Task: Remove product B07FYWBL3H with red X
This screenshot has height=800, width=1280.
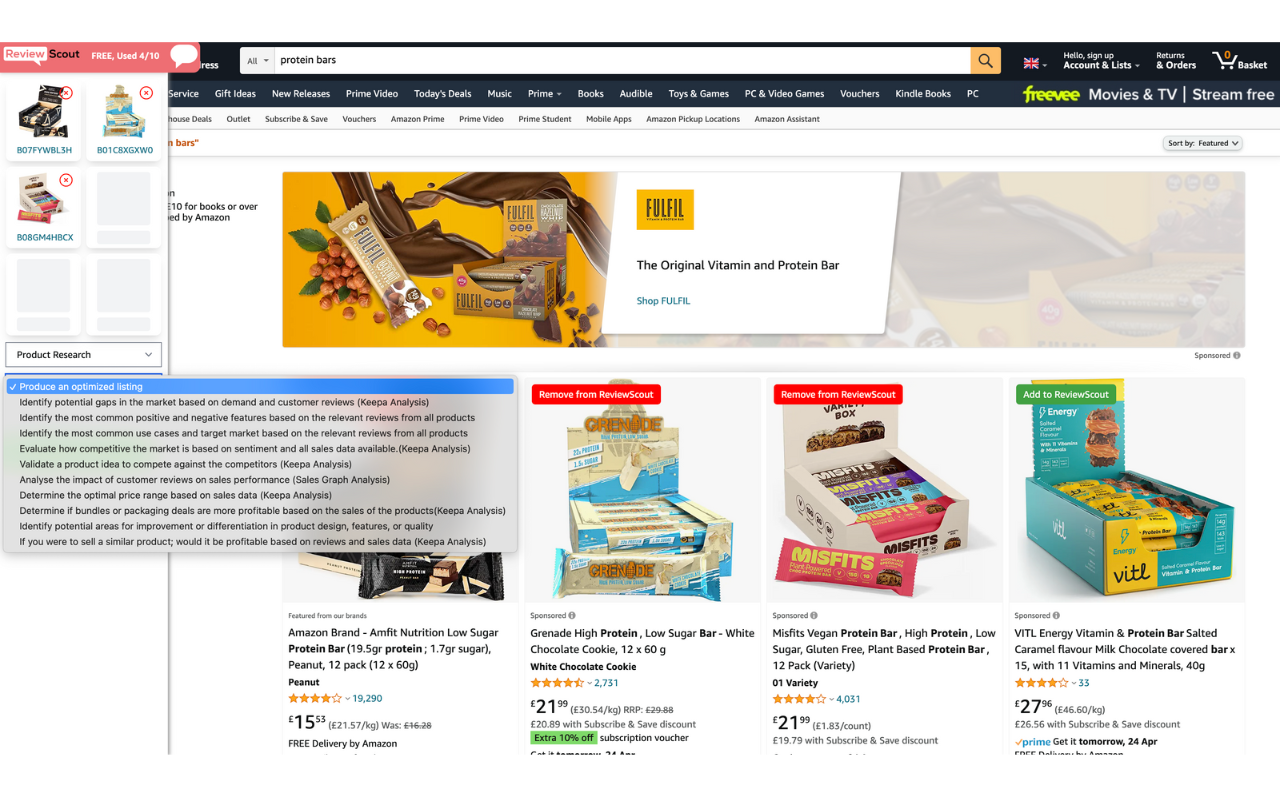Action: point(66,93)
